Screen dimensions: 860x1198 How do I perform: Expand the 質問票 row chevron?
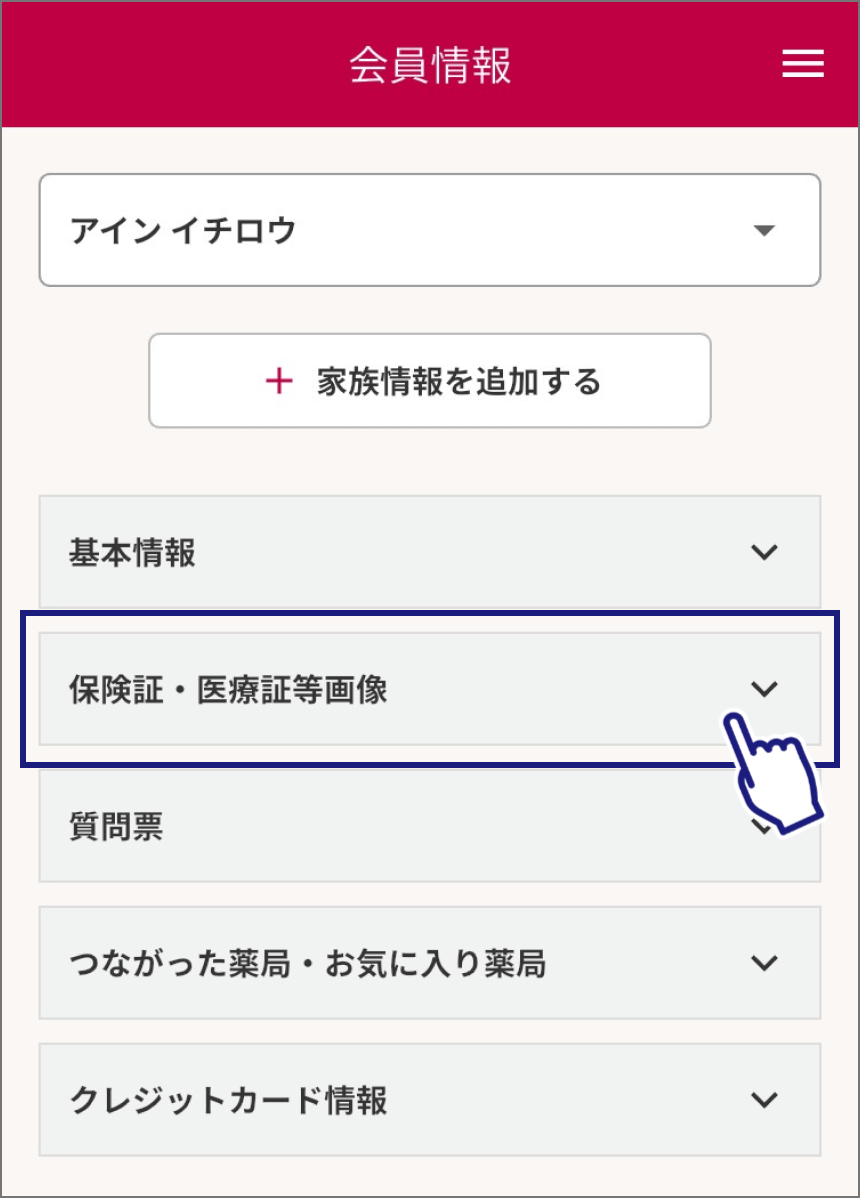tap(762, 829)
